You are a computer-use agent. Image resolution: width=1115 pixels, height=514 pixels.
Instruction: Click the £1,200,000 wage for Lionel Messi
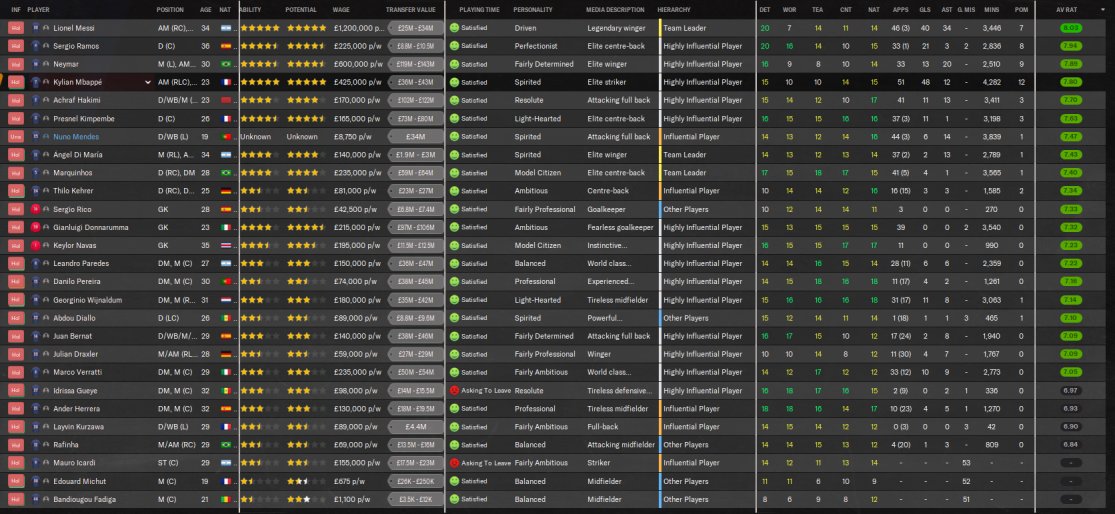(x=358, y=28)
